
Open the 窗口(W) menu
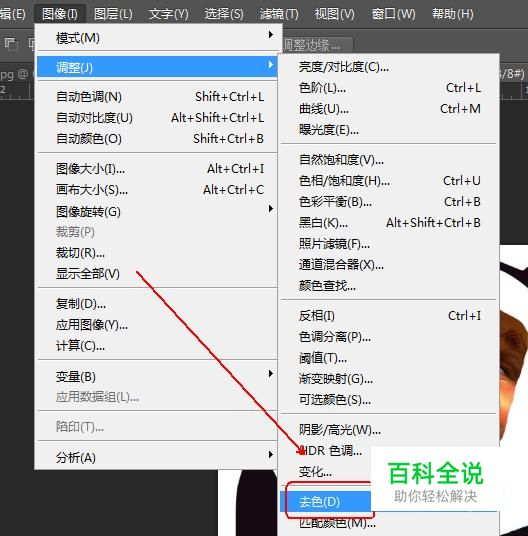[393, 14]
